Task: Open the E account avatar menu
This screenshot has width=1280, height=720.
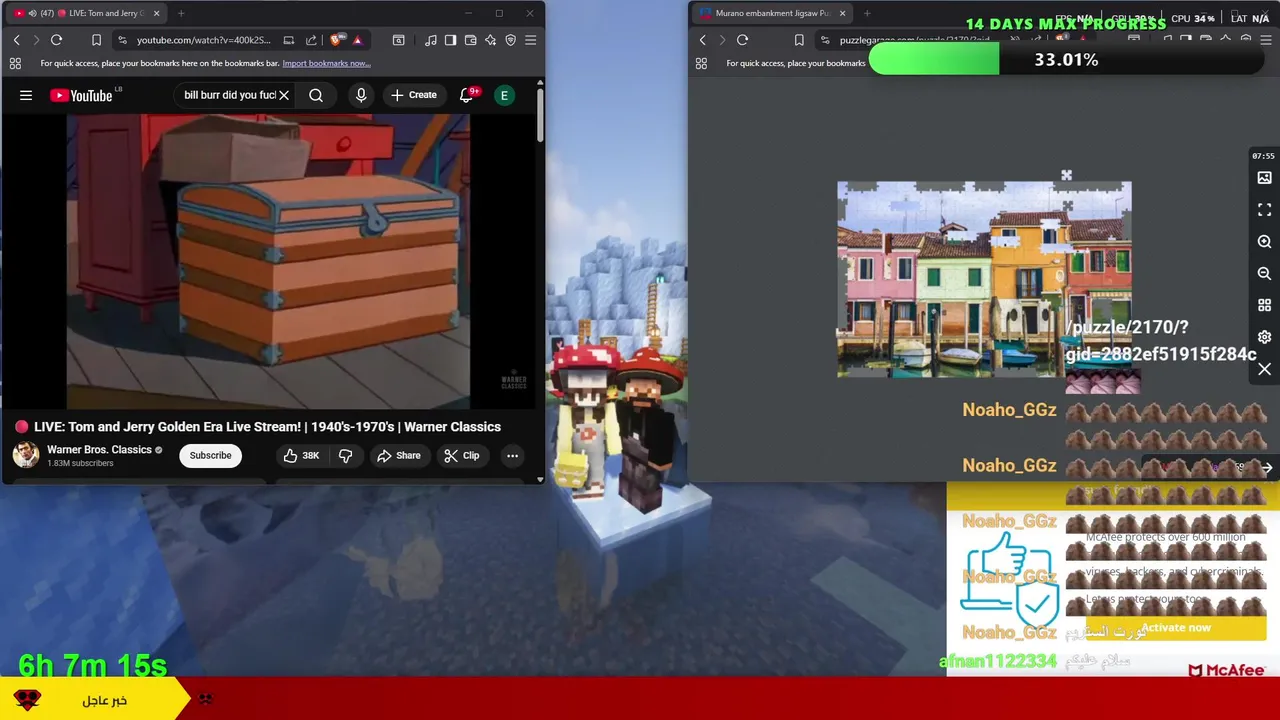Action: (505, 95)
